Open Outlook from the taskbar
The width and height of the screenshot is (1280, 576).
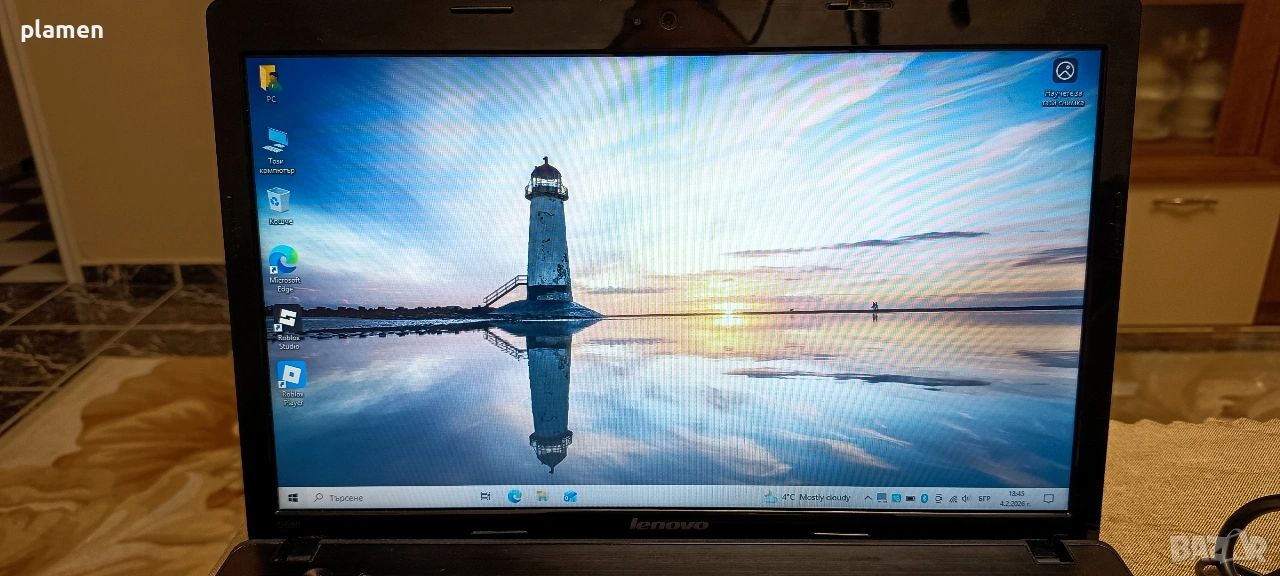click(x=569, y=496)
